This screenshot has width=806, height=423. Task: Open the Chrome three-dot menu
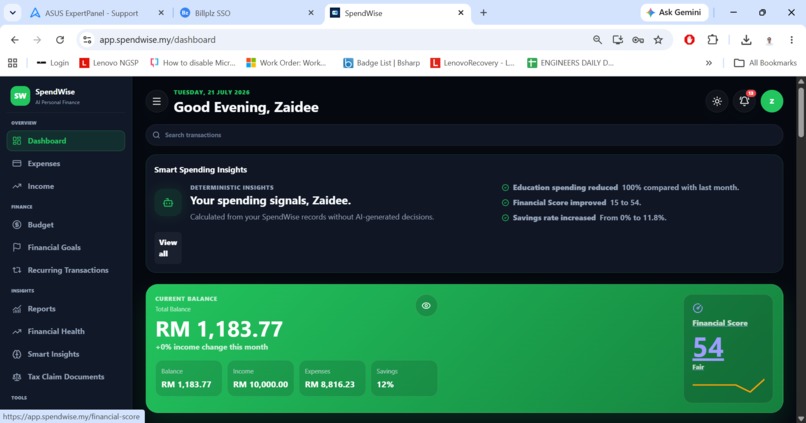[792, 40]
